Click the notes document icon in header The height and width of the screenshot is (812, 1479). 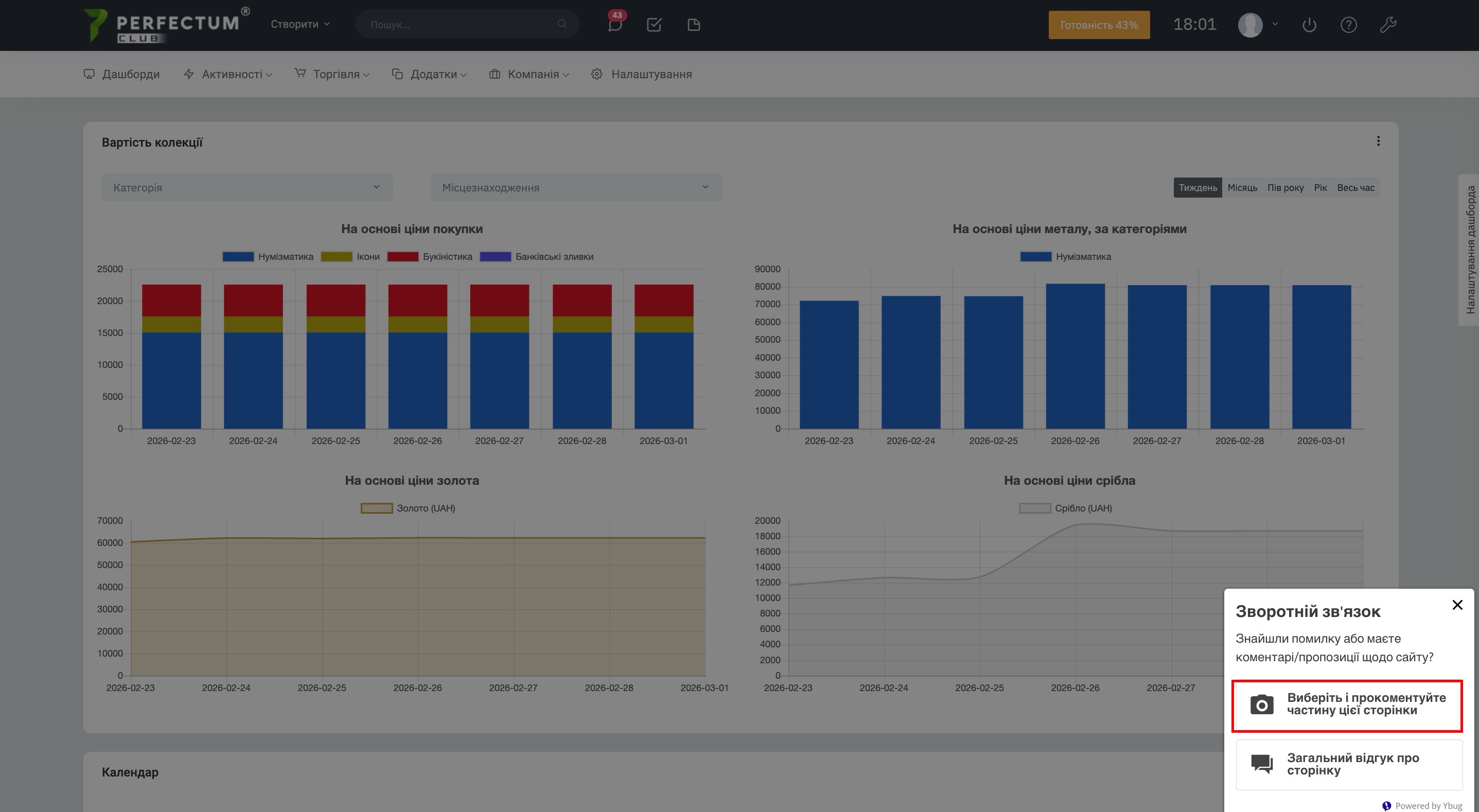pyautogui.click(x=694, y=25)
